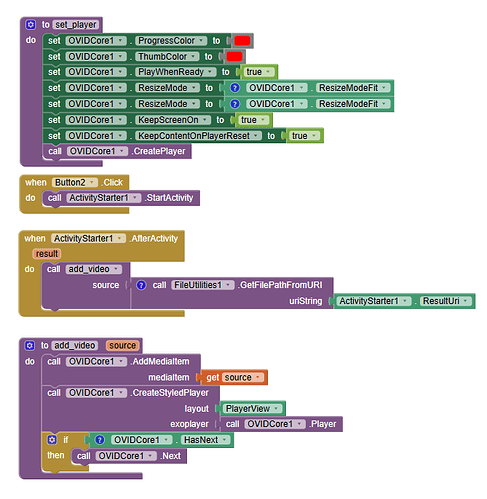The image size is (487, 499).
Task: Open mutator gear on add_video procedure
Action: click(x=30, y=345)
